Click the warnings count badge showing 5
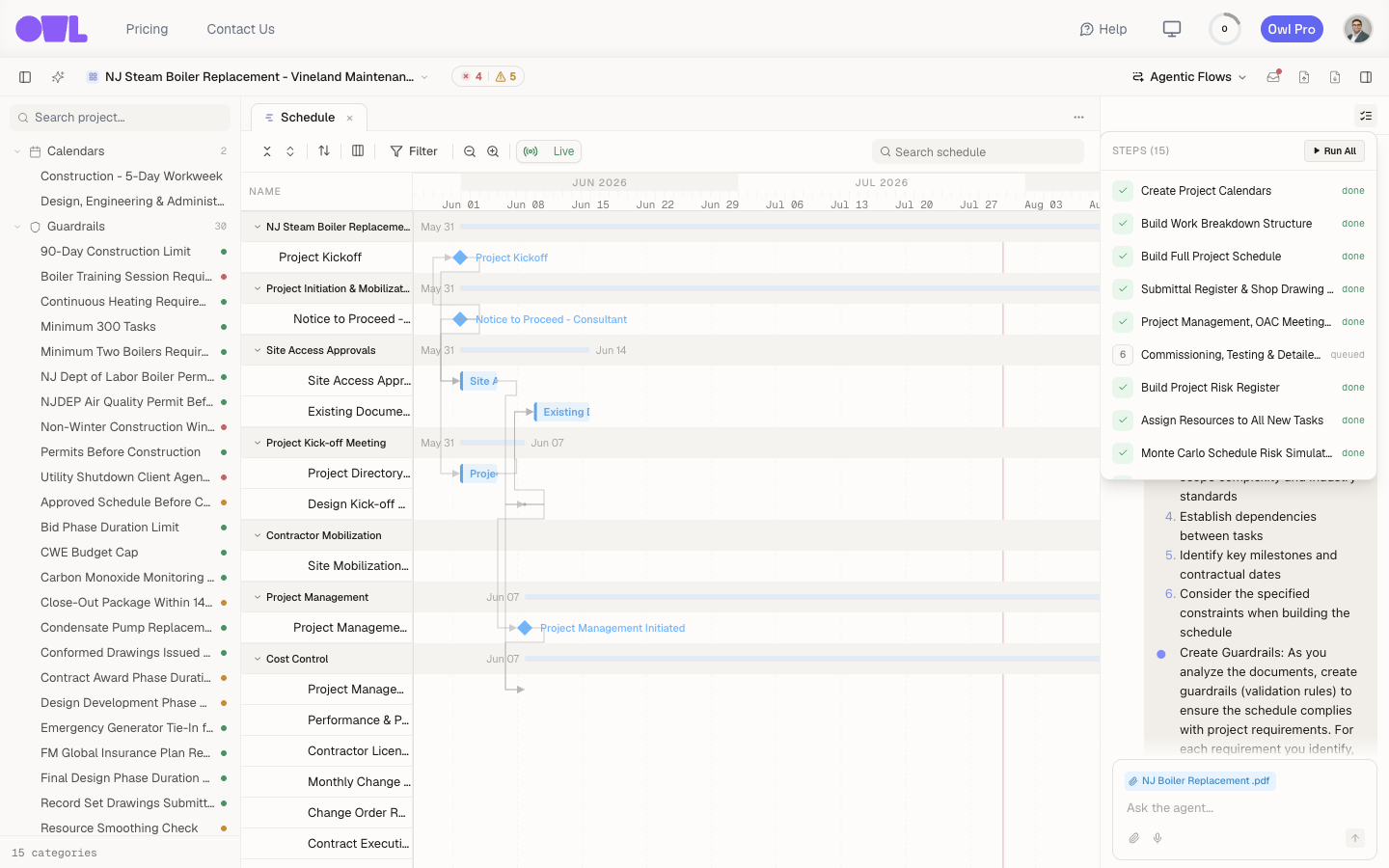This screenshot has height=868, width=1389. (506, 77)
